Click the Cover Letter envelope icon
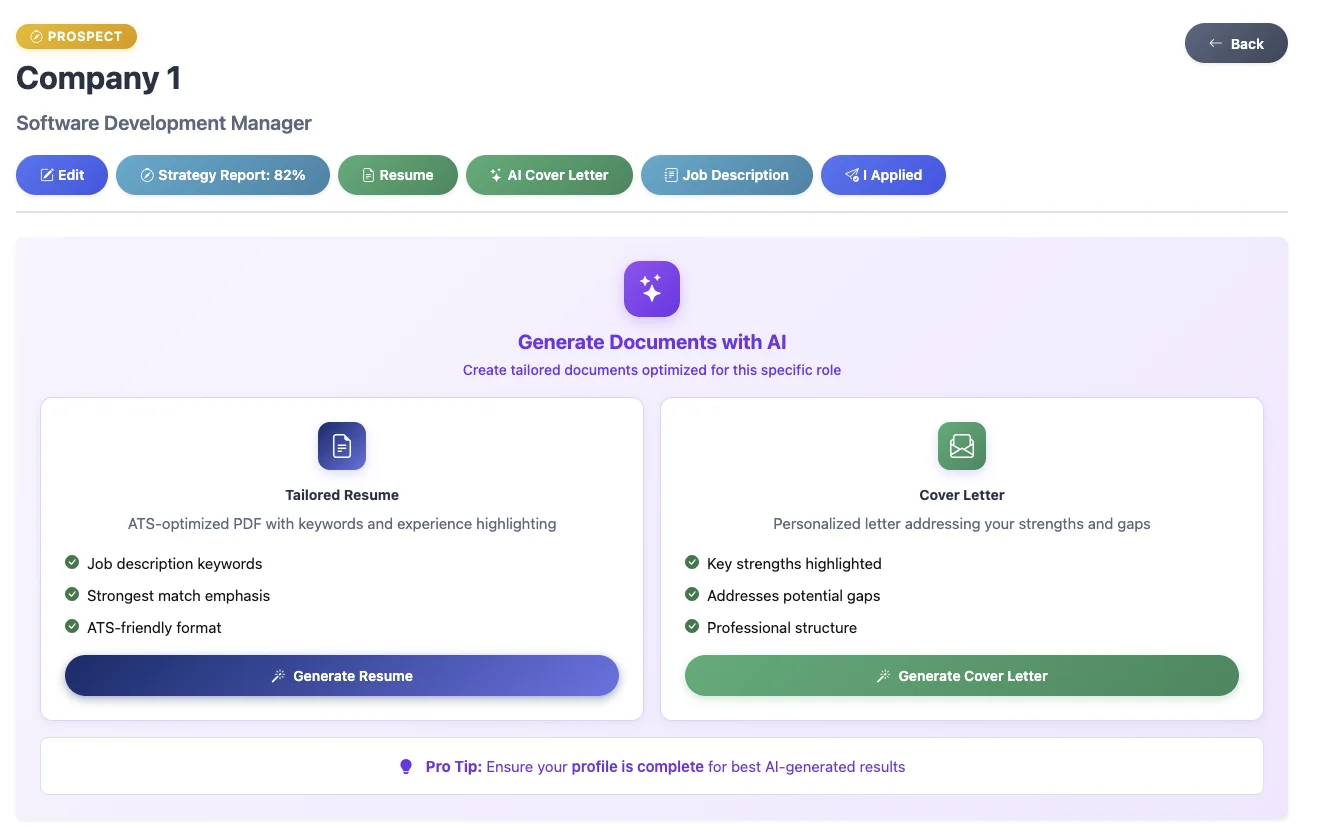This screenshot has width=1319, height=828. tap(960, 446)
